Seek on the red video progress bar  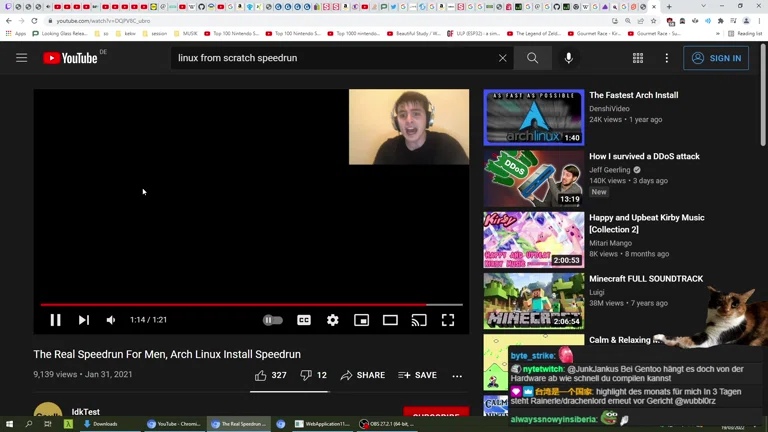point(250,304)
